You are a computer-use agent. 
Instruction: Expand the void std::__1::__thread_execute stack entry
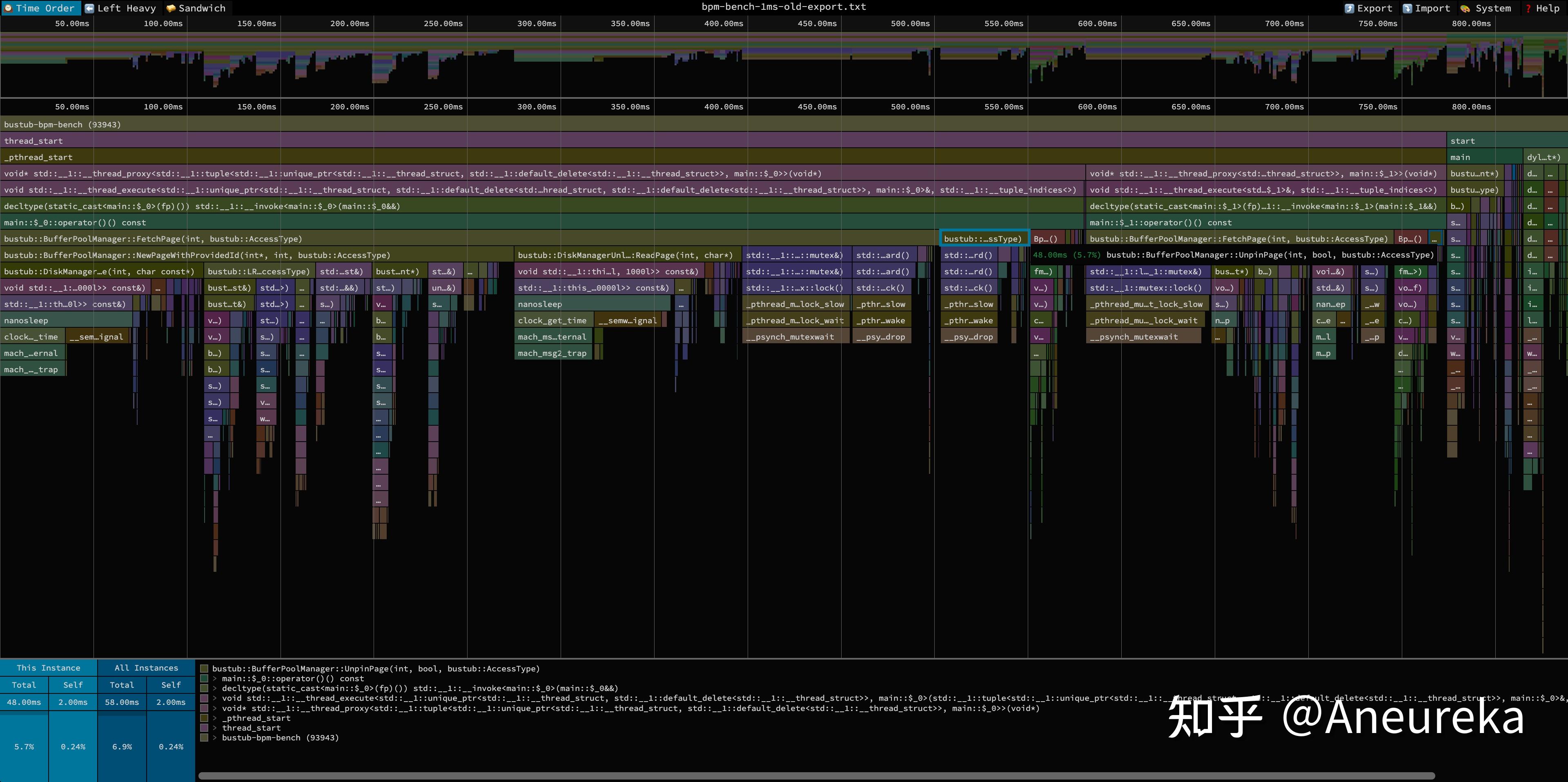(x=215, y=698)
